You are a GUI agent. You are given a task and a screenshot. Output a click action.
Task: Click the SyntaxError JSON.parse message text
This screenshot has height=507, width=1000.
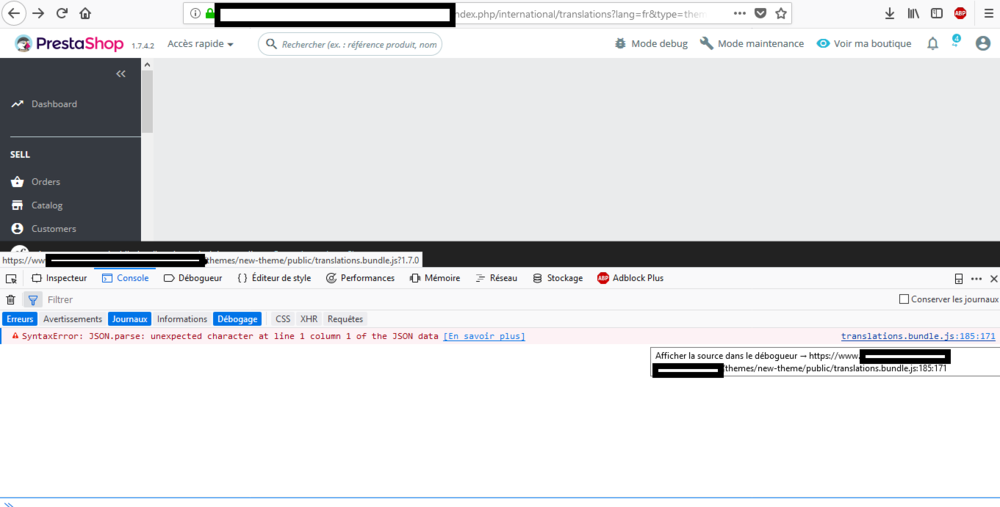click(x=230, y=336)
